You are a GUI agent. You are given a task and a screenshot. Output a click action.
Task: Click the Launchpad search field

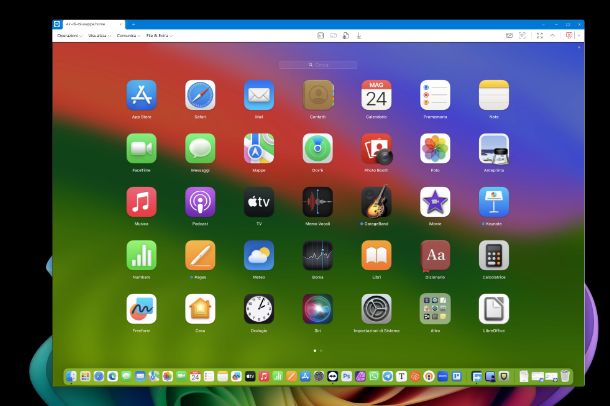[x=318, y=65]
